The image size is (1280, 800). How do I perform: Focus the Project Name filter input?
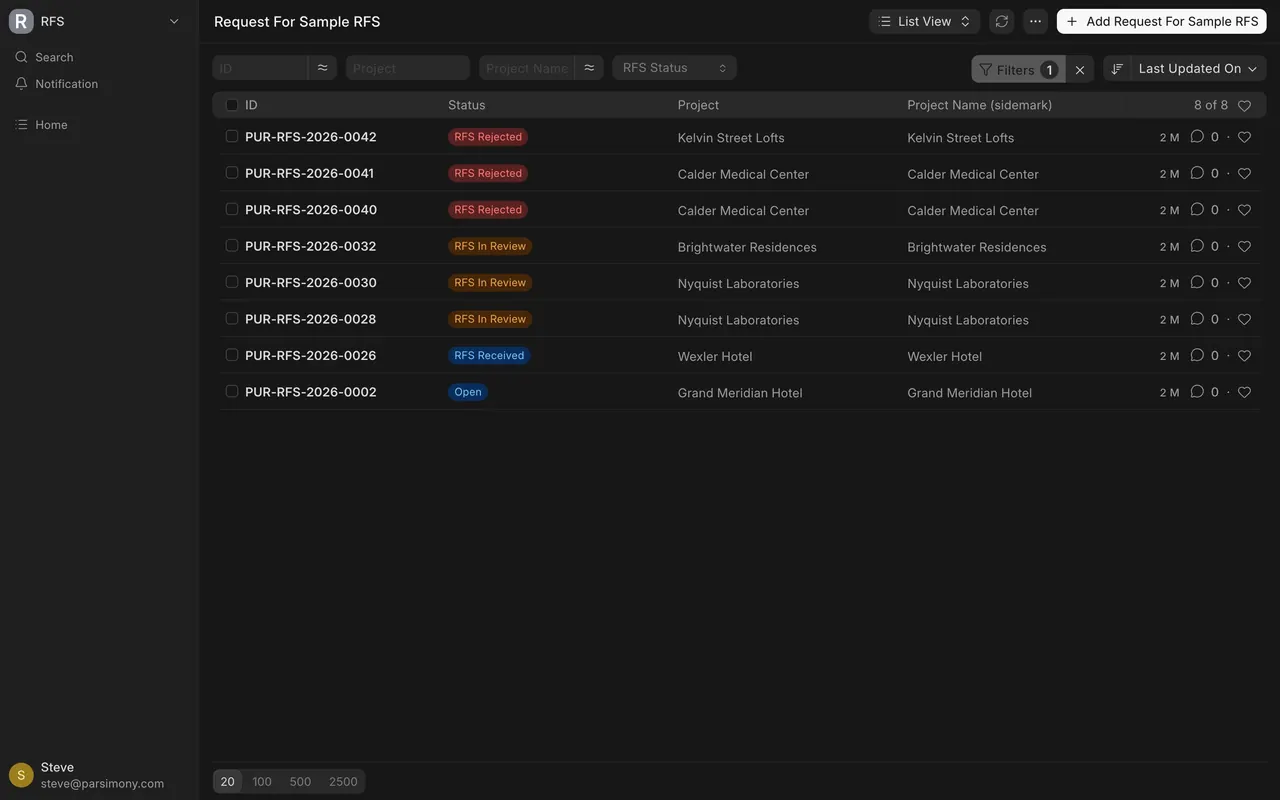pos(527,68)
